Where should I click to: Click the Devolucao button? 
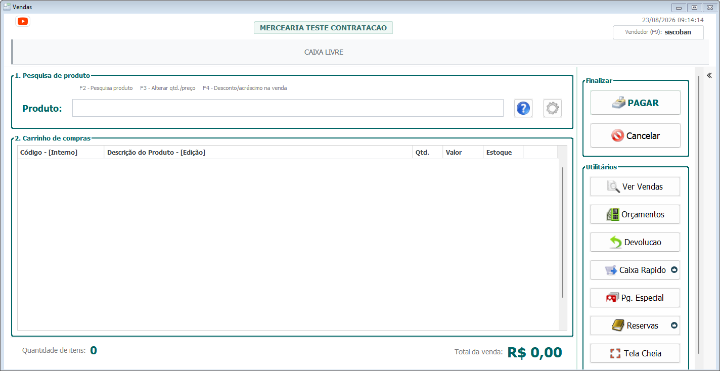point(635,242)
